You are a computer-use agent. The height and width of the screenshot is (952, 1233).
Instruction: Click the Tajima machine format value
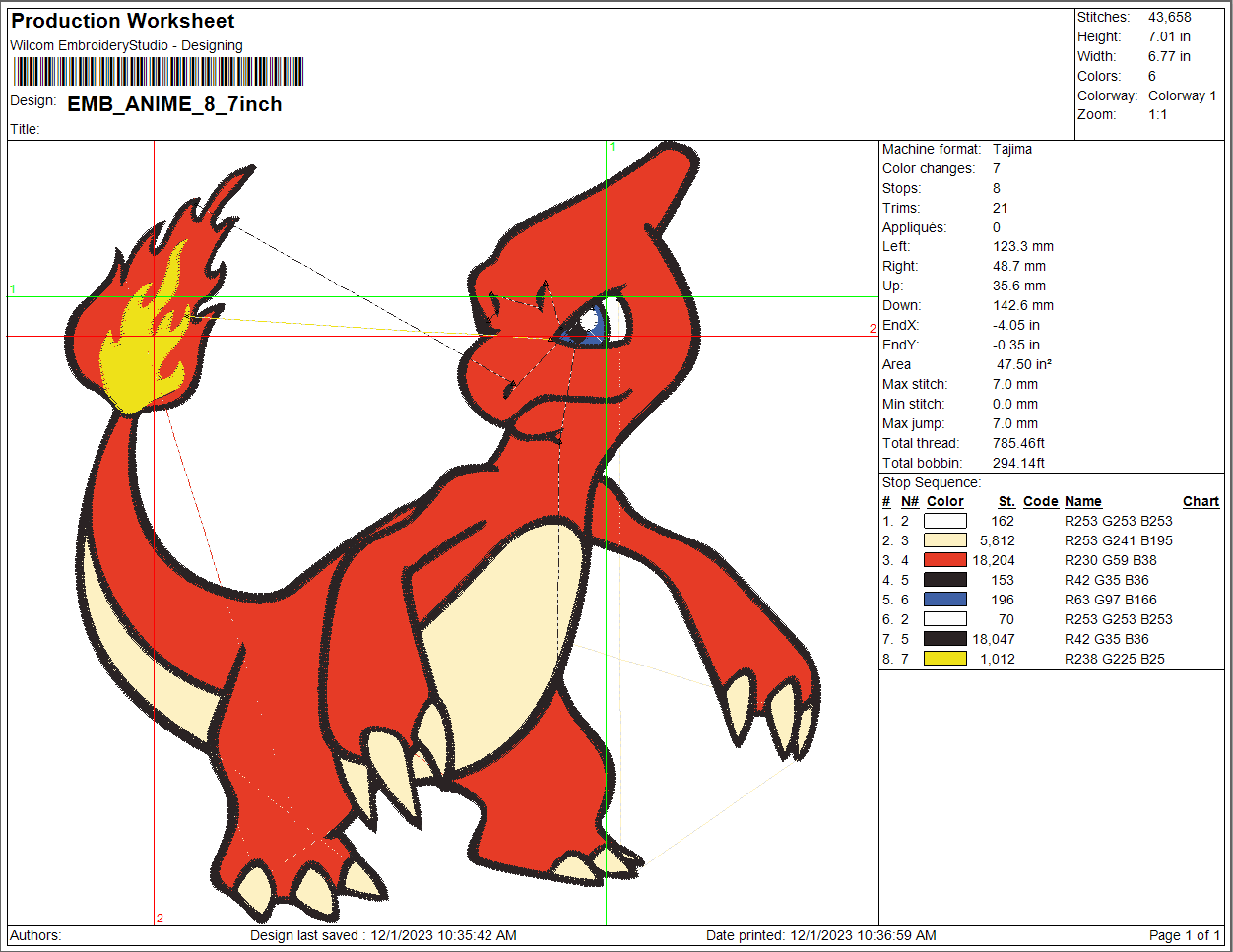1012,149
